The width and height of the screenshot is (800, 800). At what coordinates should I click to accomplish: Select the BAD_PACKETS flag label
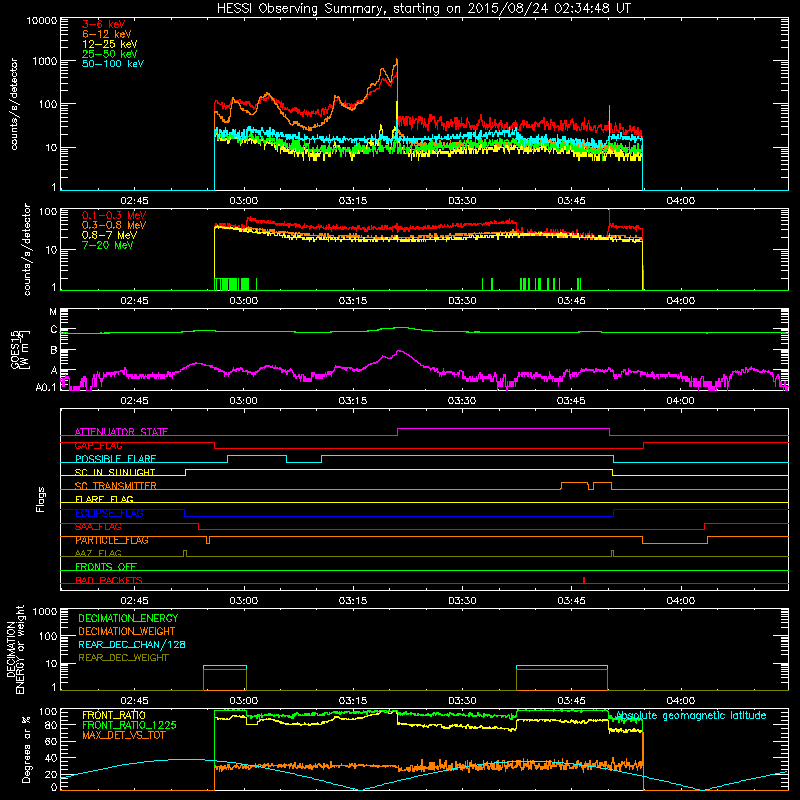point(109,580)
